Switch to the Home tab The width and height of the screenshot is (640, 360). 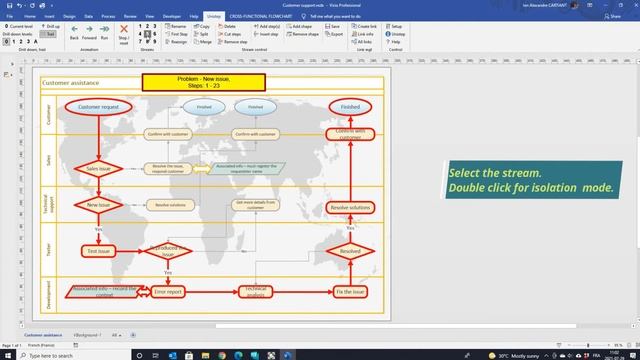[x=30, y=16]
